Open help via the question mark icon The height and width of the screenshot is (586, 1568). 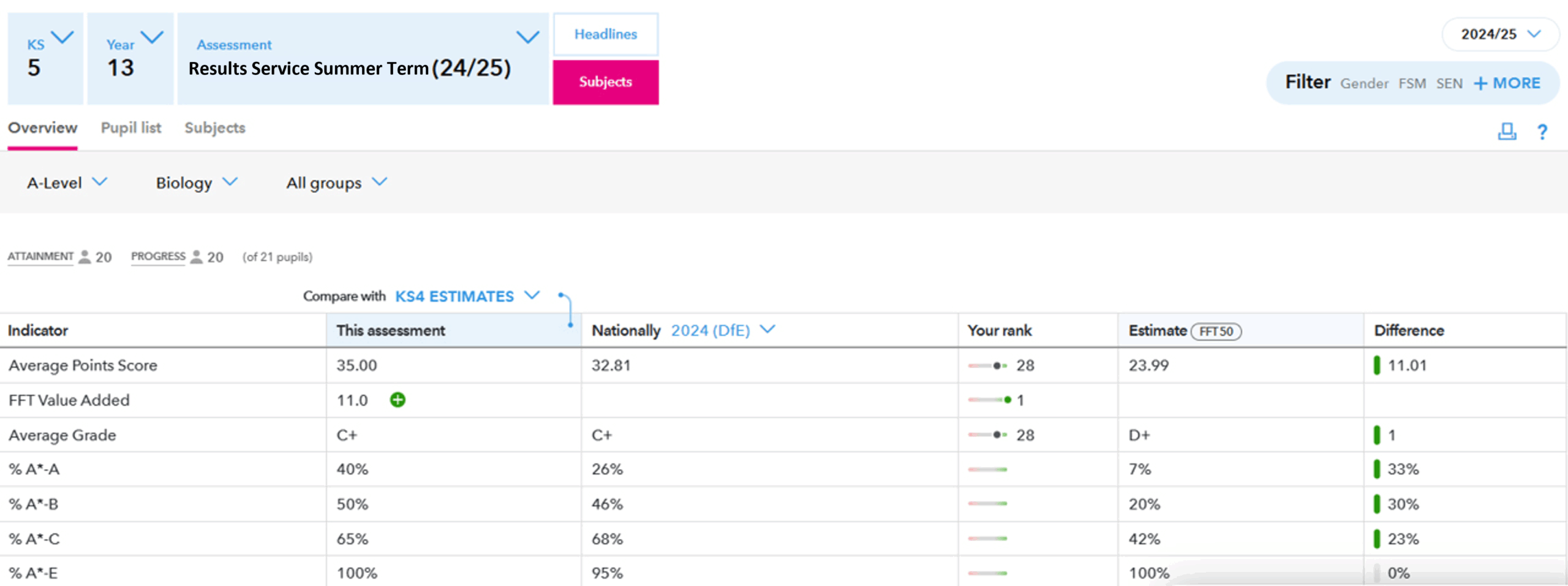pyautogui.click(x=1542, y=131)
